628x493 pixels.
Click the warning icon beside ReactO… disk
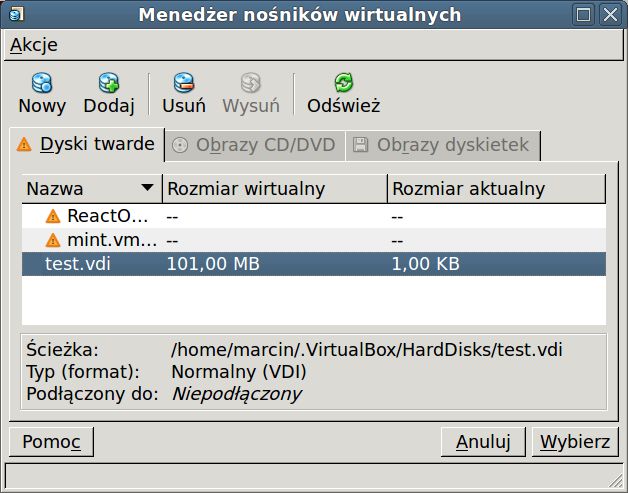click(x=53, y=216)
